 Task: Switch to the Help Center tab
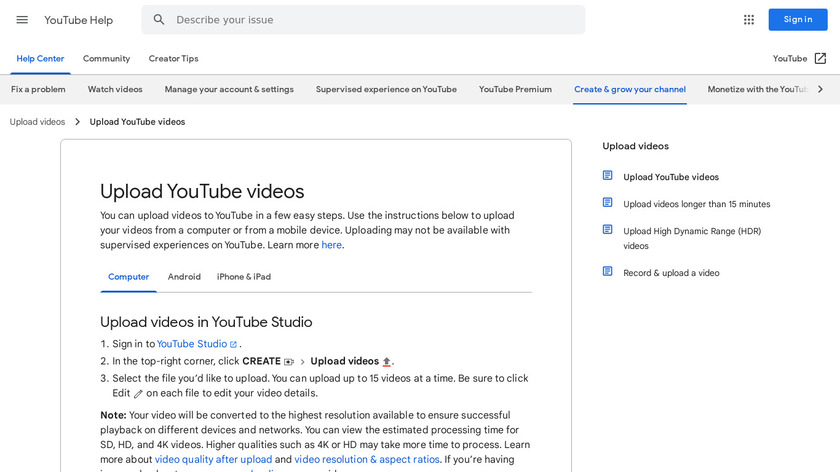coord(40,58)
